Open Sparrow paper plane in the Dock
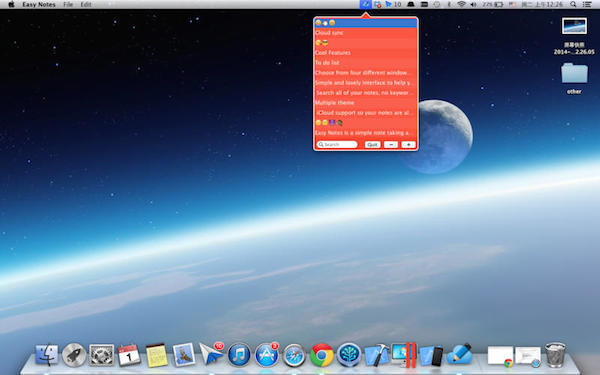Screen dimensions: 600x375 tap(211, 354)
